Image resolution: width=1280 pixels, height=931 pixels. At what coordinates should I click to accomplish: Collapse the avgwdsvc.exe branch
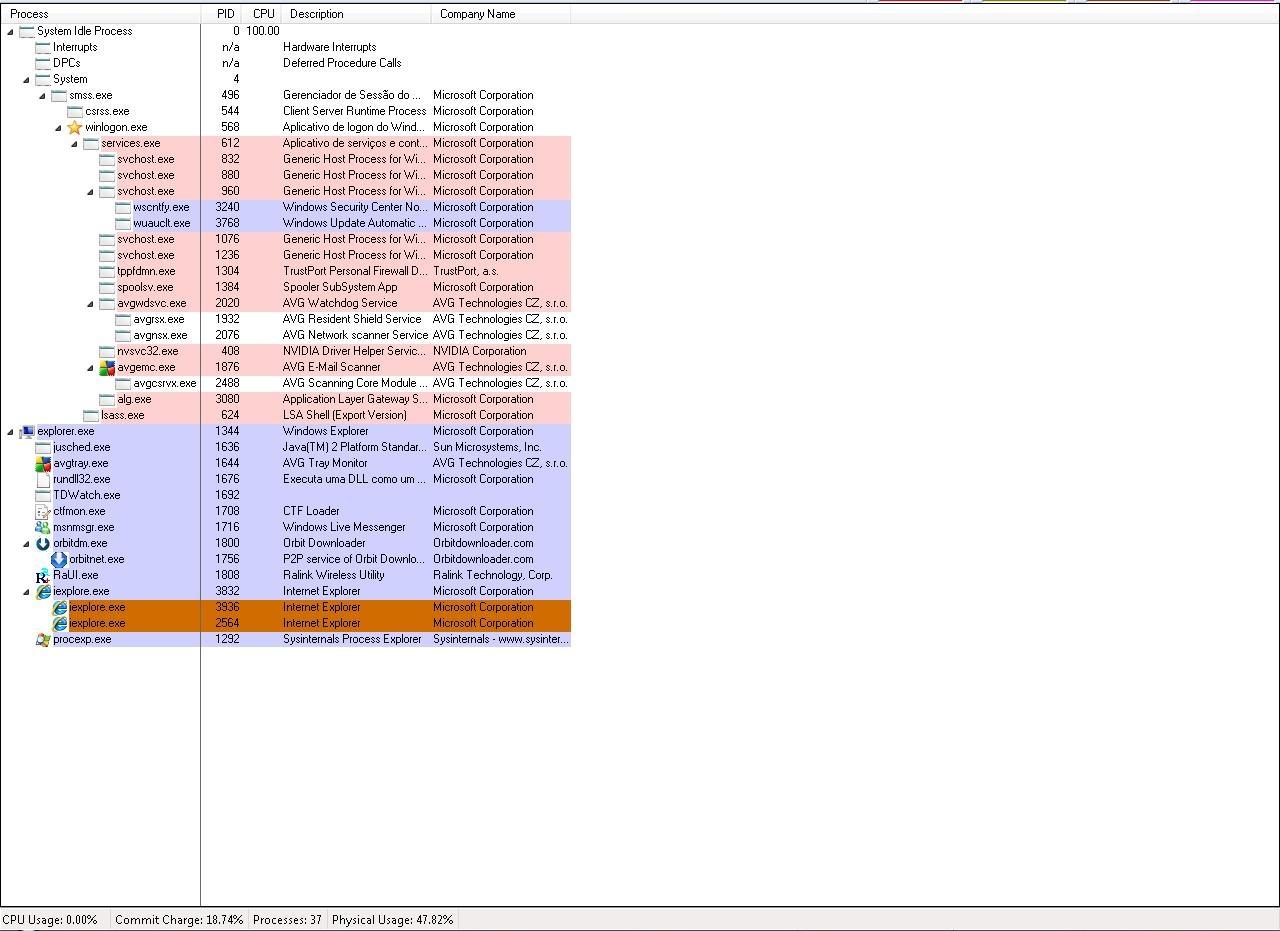91,303
